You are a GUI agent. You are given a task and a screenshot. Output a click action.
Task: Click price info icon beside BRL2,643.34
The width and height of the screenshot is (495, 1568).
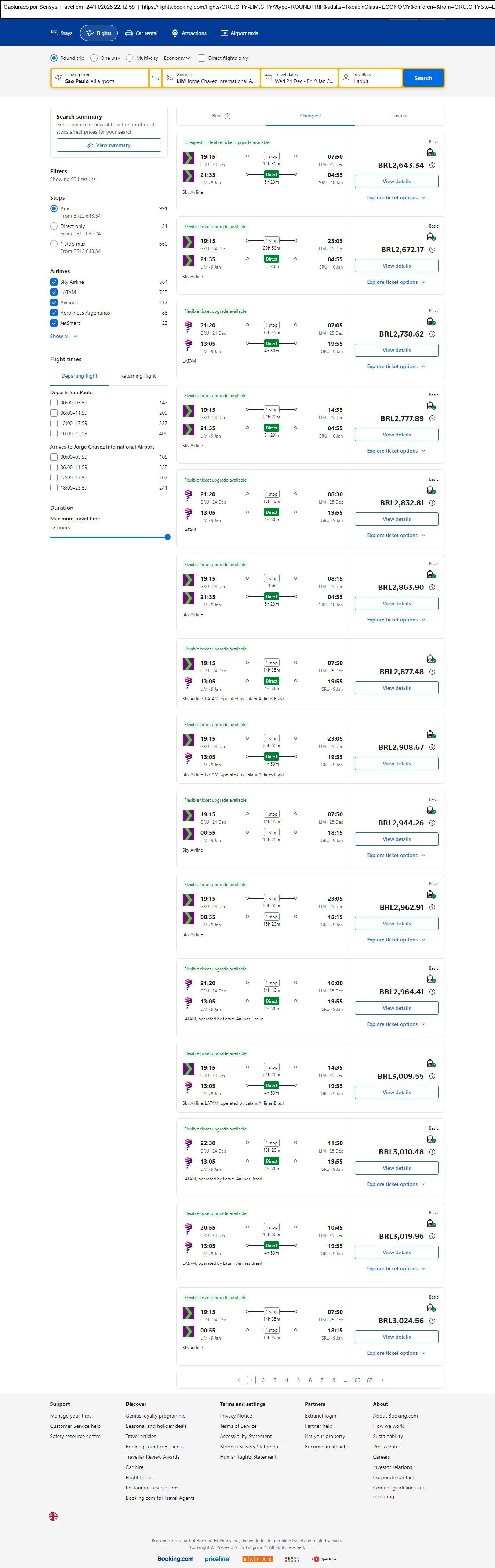click(x=432, y=166)
